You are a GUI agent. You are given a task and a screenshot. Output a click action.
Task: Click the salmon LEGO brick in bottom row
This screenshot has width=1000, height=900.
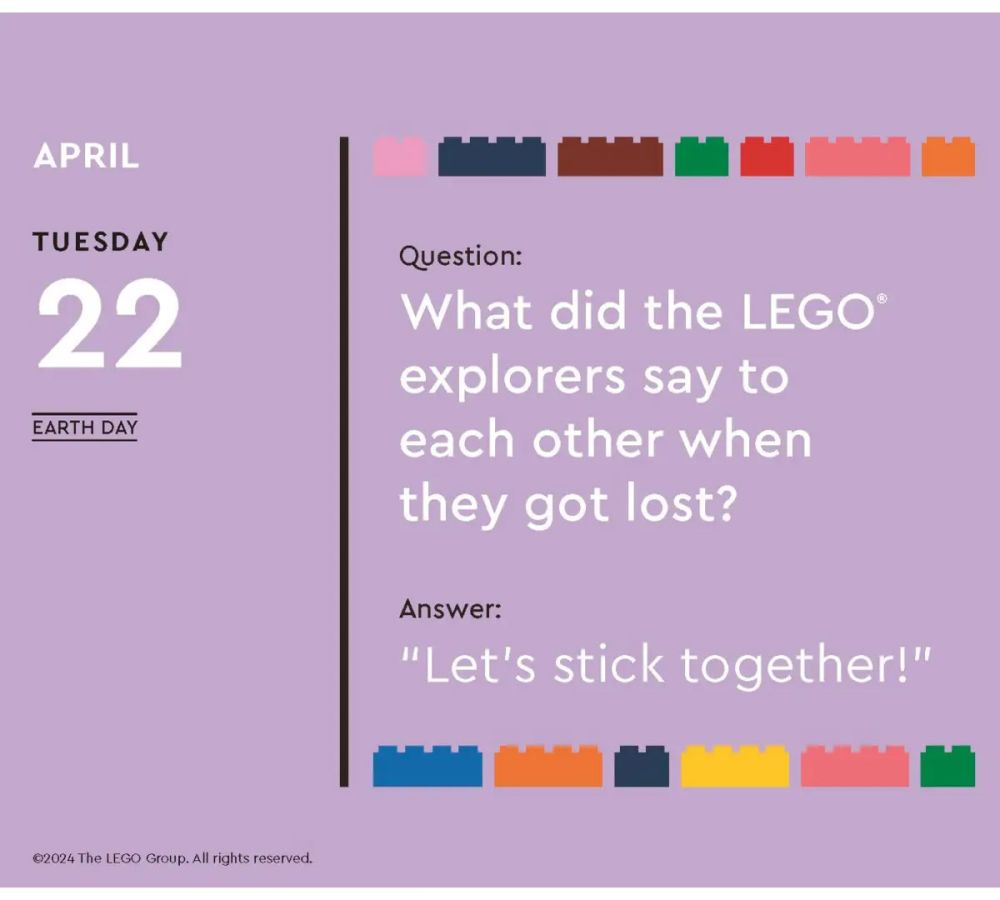pos(855,765)
